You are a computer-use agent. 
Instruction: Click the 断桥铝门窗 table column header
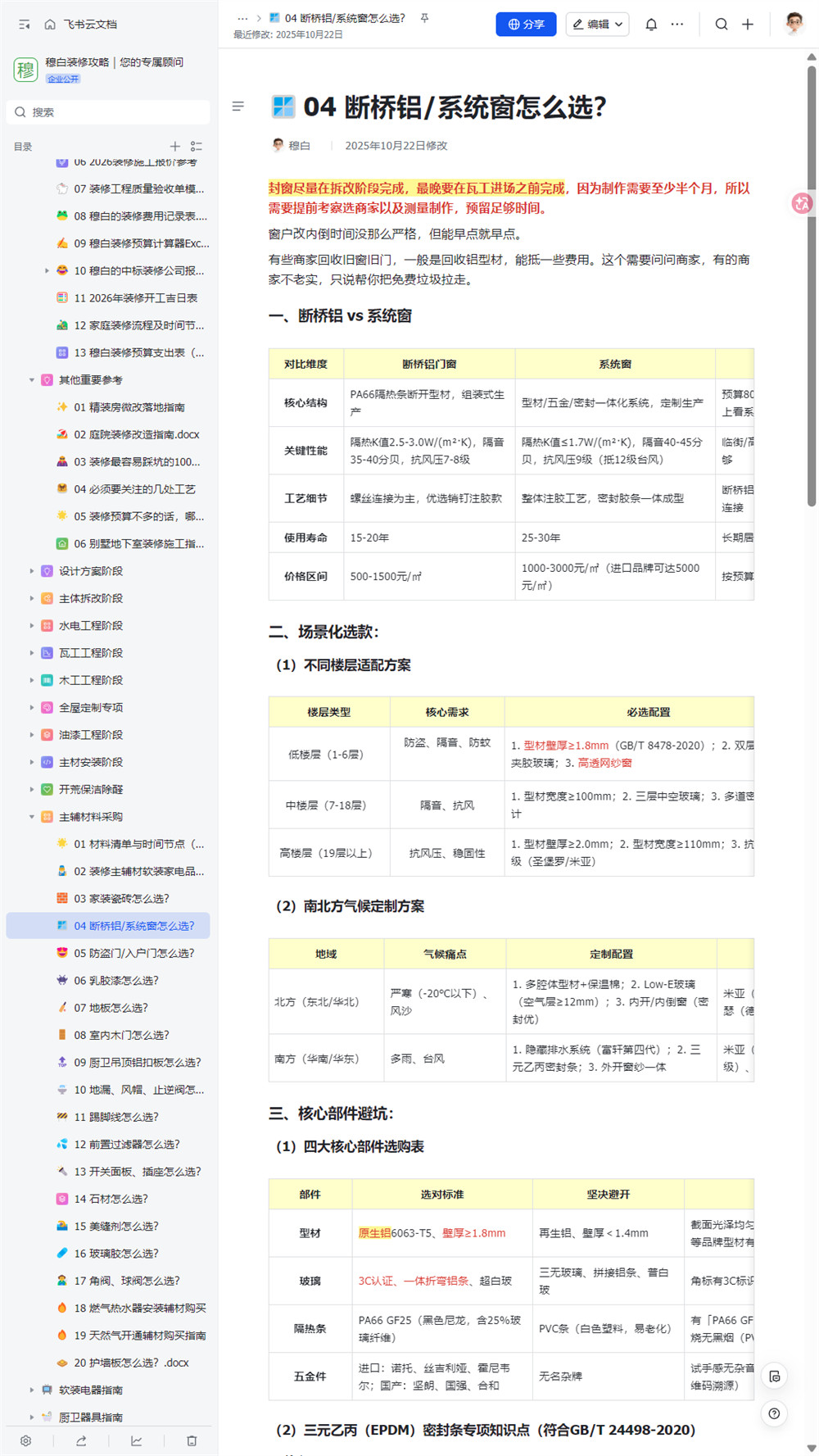click(429, 364)
